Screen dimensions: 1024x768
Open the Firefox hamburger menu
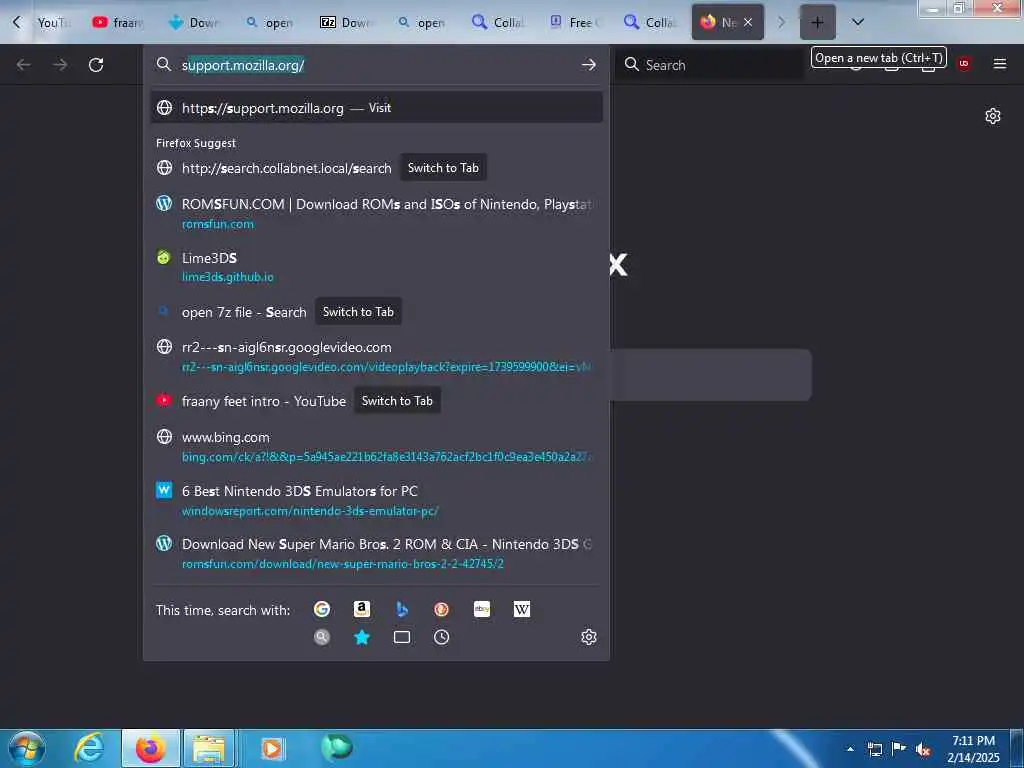[999, 64]
